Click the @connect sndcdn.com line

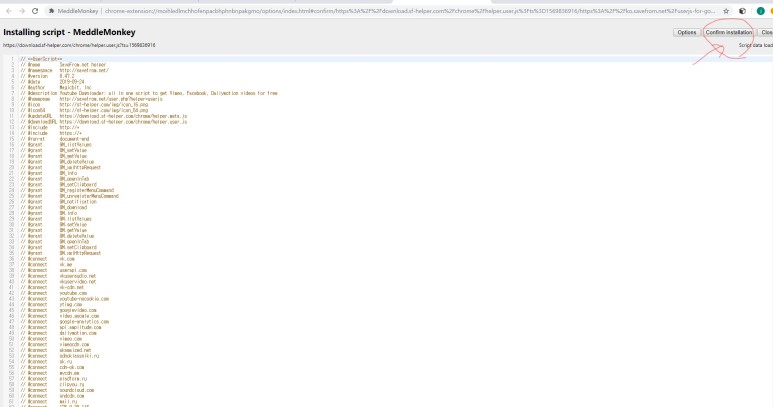pyautogui.click(x=52, y=396)
